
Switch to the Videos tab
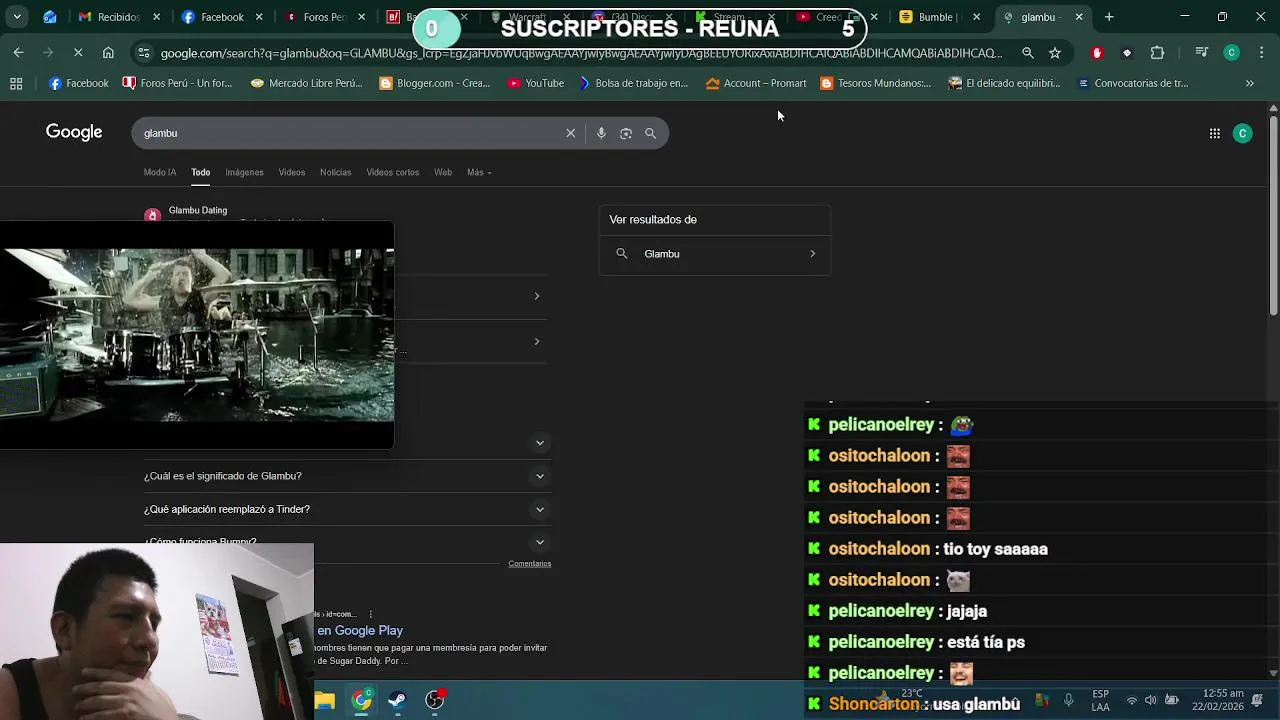coord(292,172)
